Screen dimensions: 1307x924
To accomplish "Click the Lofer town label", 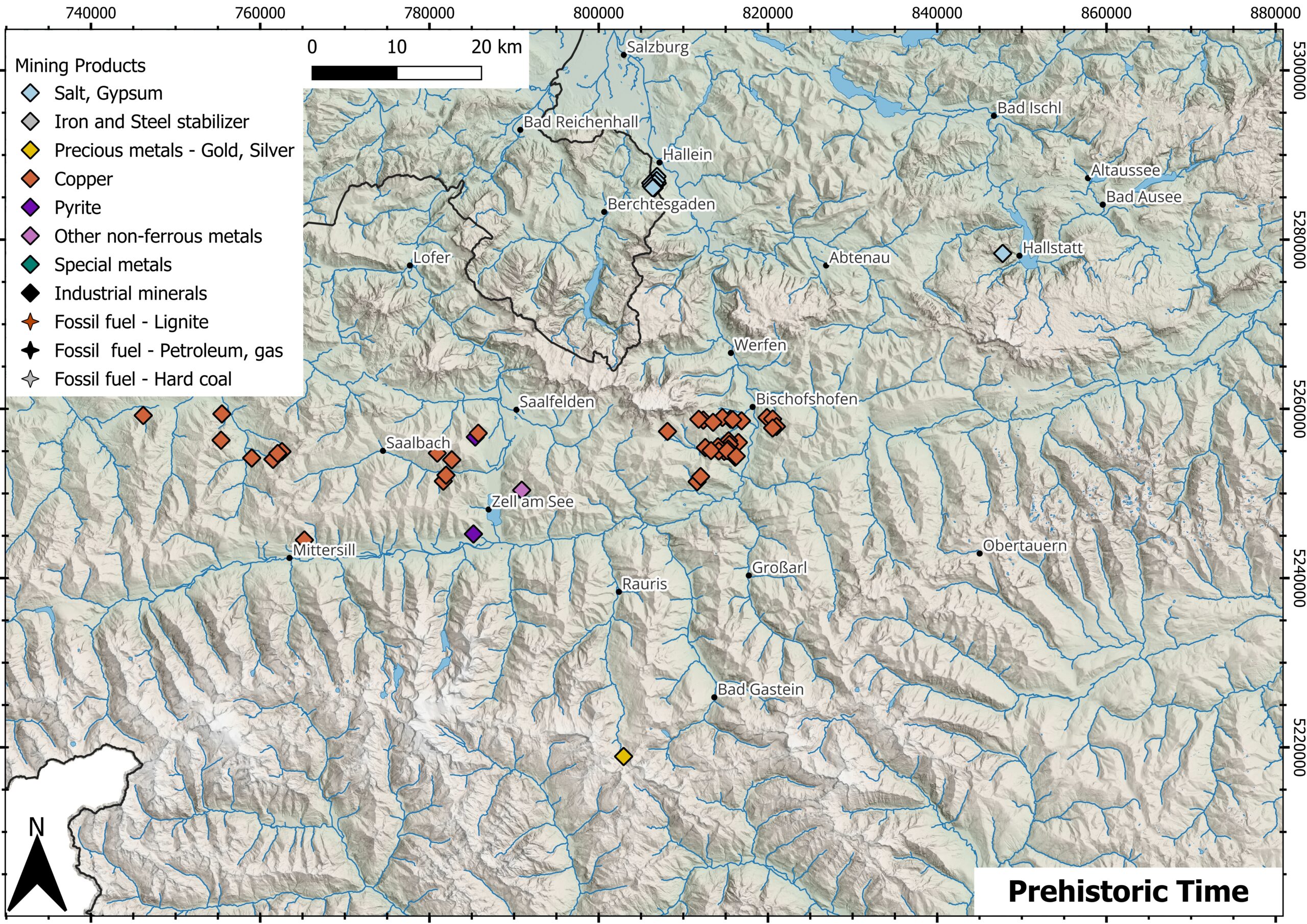I will coord(431,258).
